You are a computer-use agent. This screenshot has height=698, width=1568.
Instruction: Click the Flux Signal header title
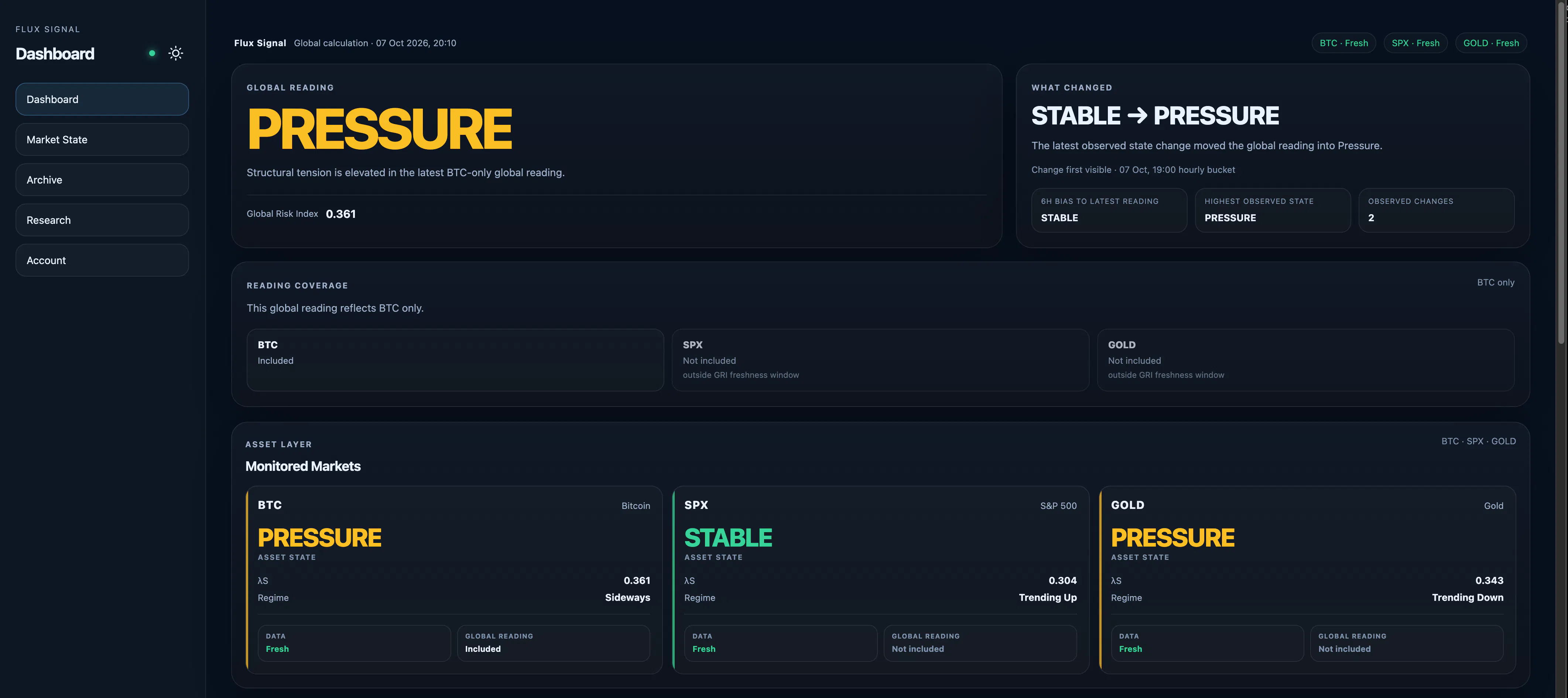click(260, 43)
